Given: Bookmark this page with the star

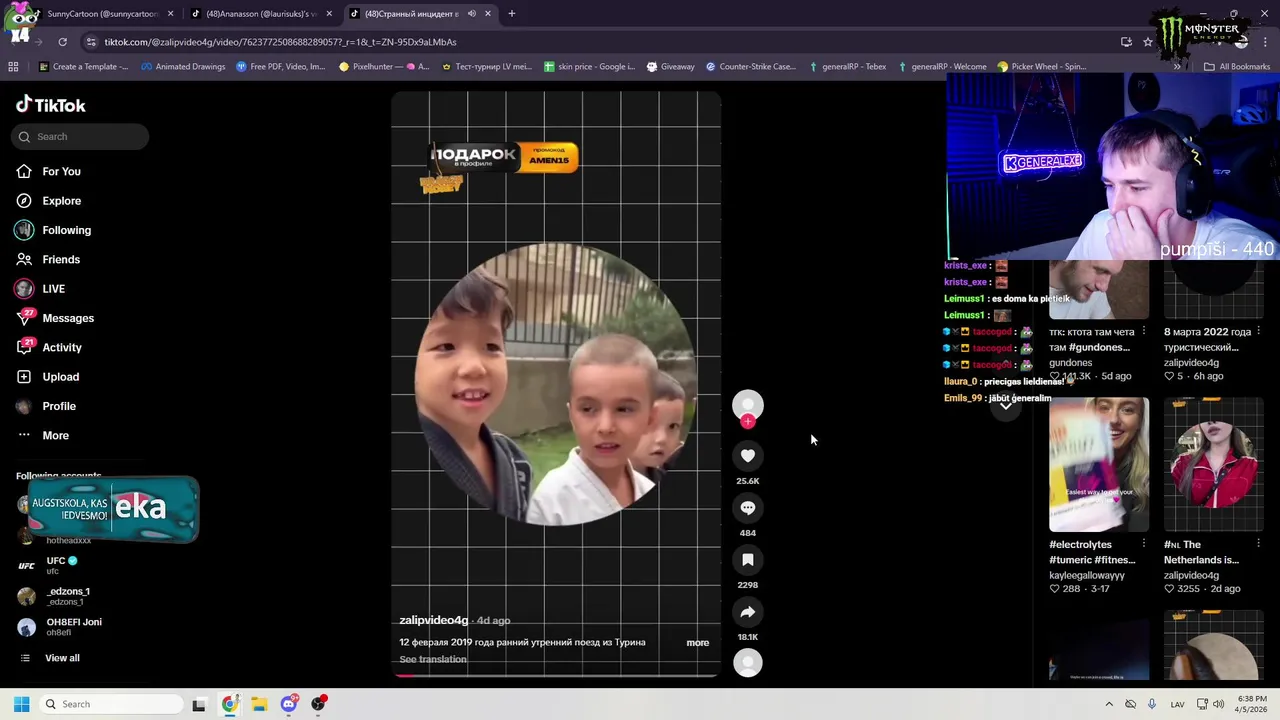Looking at the screenshot, I should 1148,42.
